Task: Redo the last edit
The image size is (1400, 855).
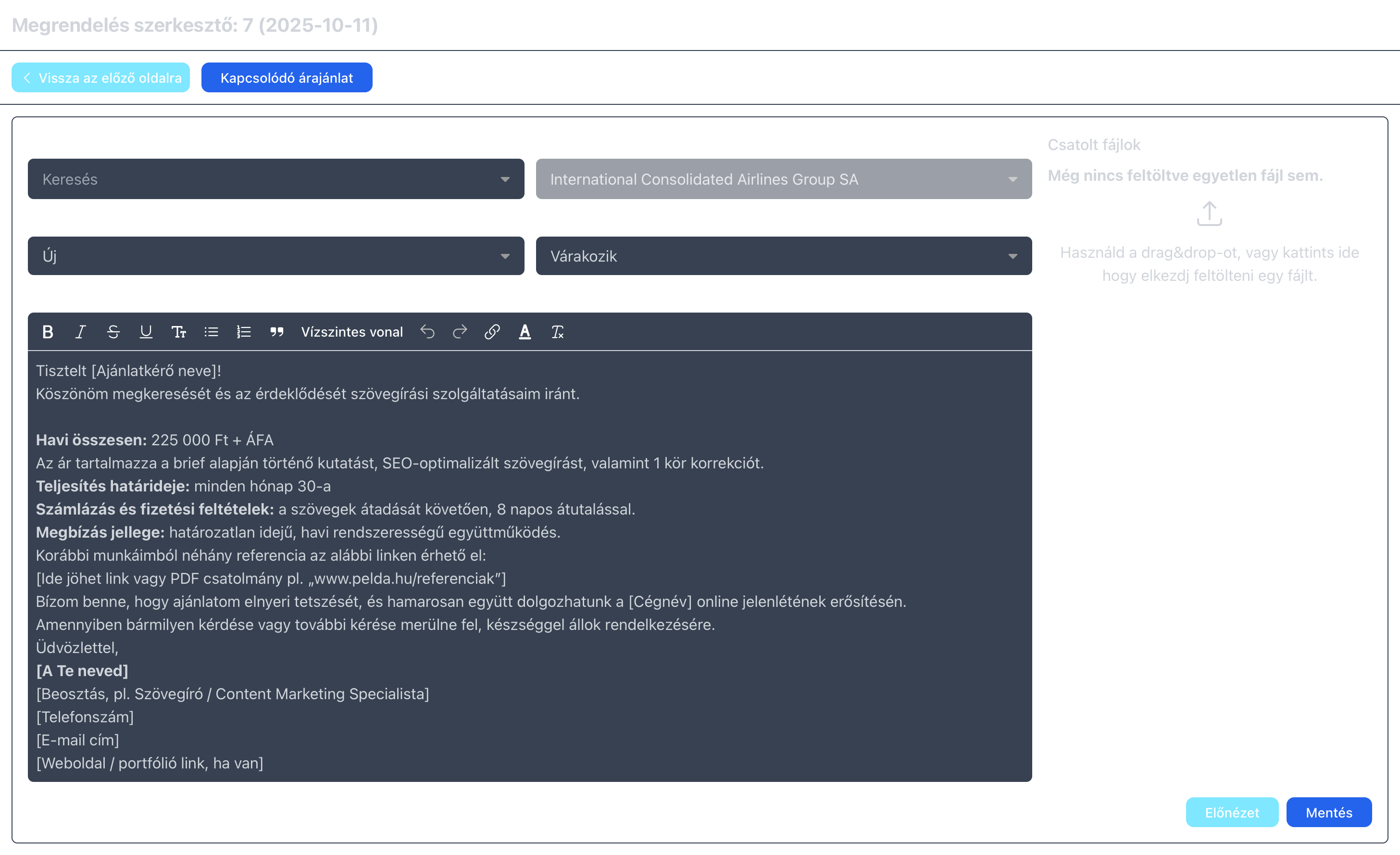Action: [460, 332]
